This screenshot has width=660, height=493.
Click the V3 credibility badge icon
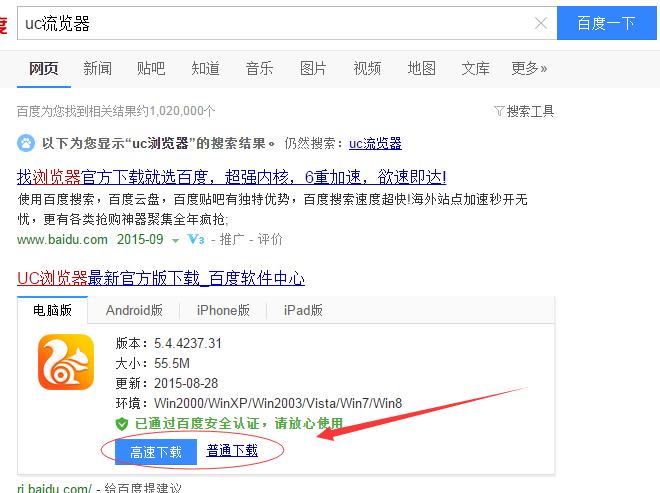[x=196, y=240]
